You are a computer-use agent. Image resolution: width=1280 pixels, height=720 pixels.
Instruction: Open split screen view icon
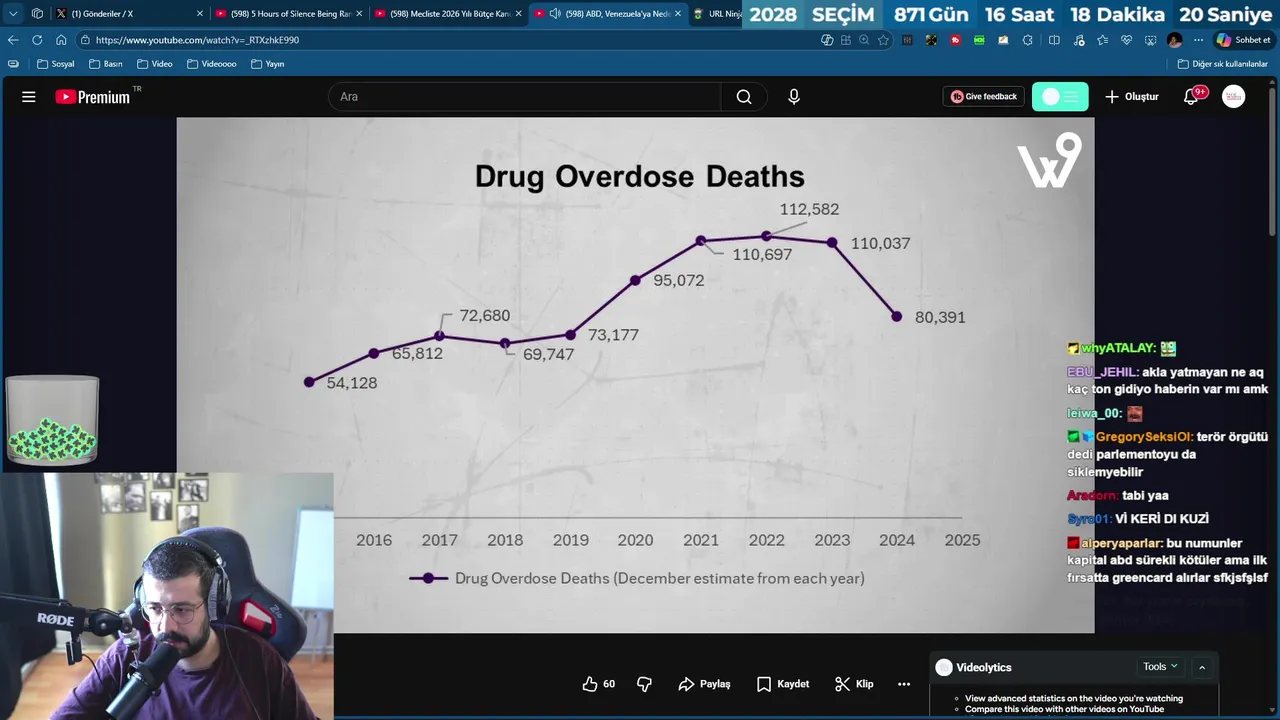tap(1054, 40)
